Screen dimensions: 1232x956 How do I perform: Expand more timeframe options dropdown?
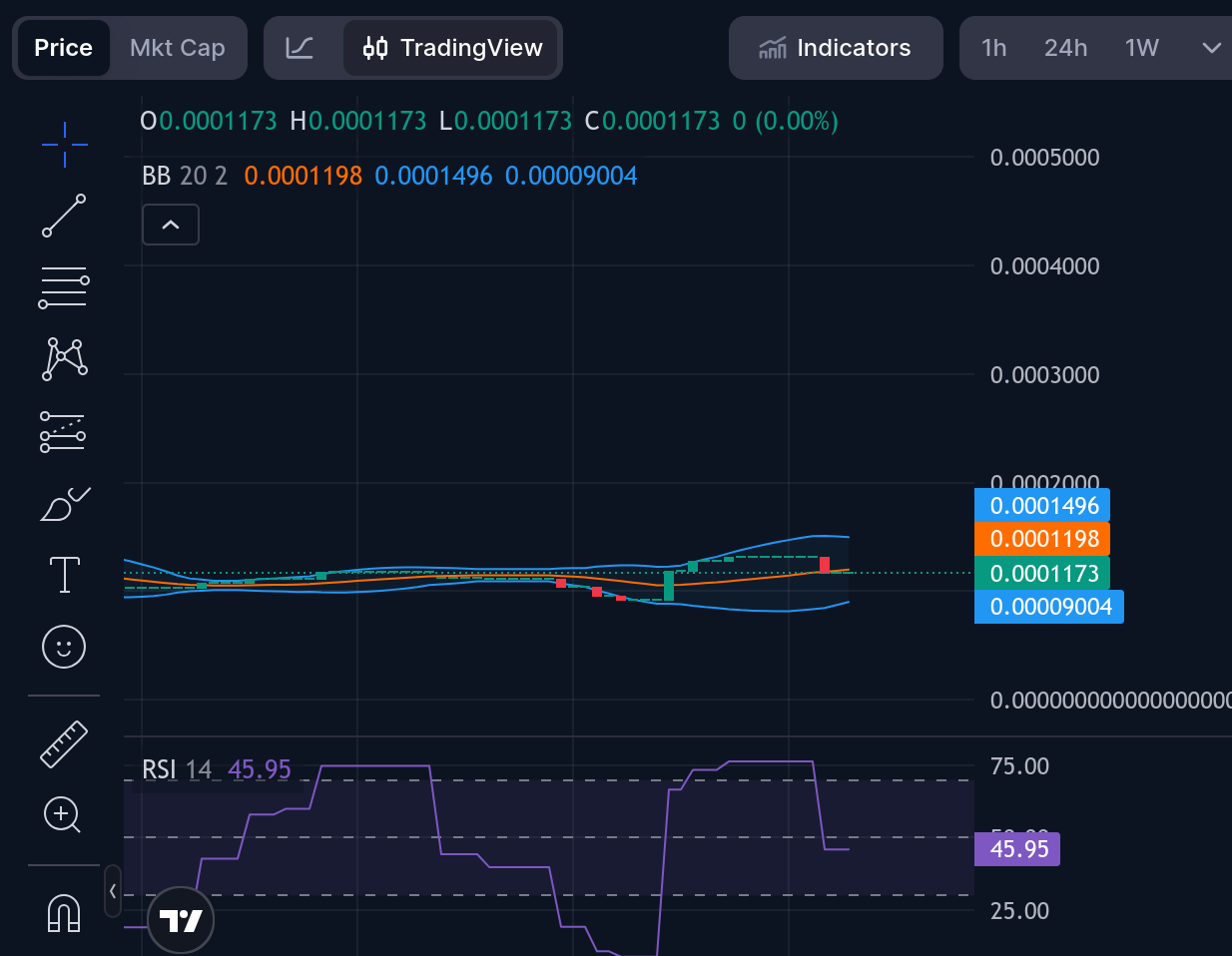pos(1211,48)
